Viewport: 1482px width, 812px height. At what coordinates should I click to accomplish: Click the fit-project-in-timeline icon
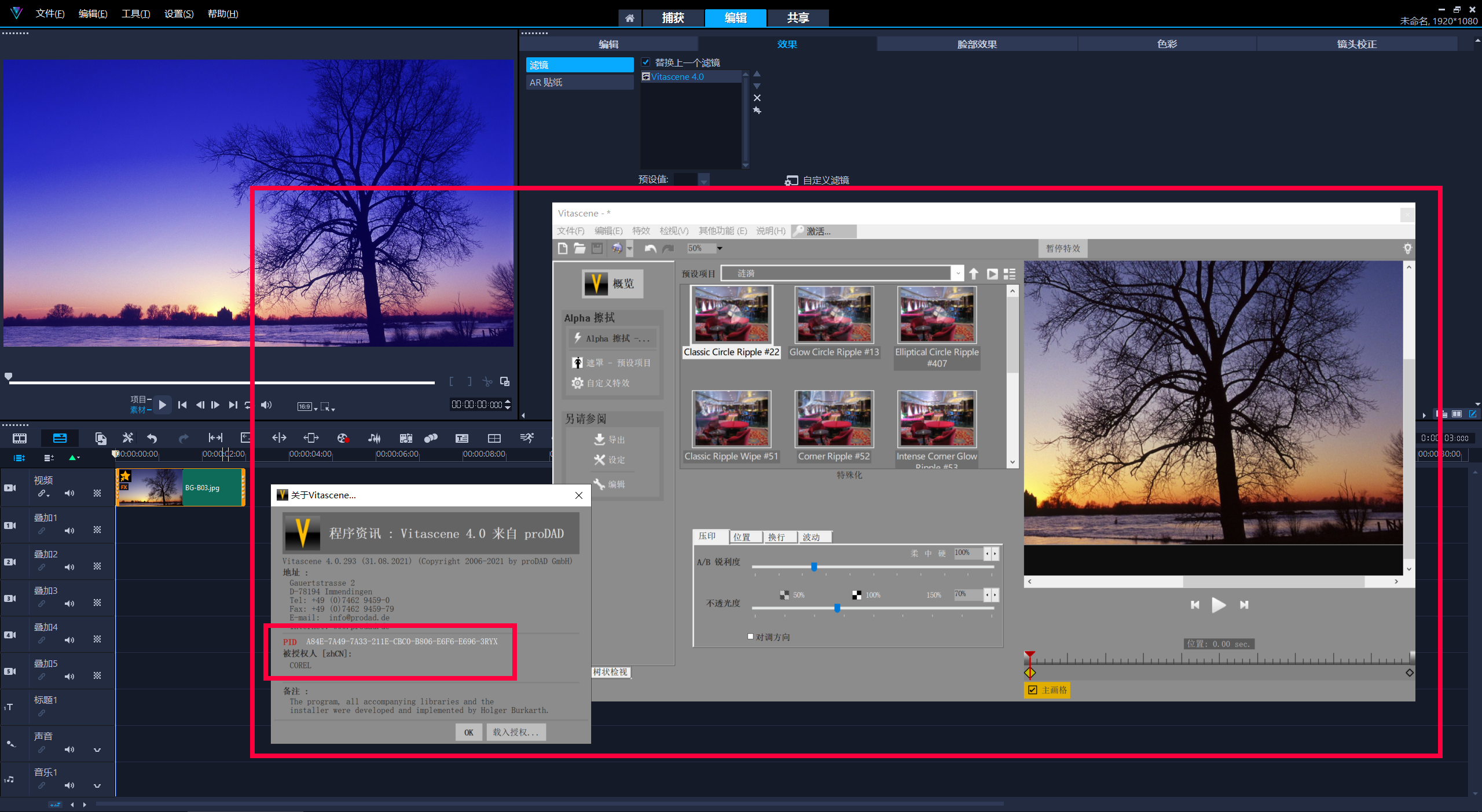[x=215, y=438]
